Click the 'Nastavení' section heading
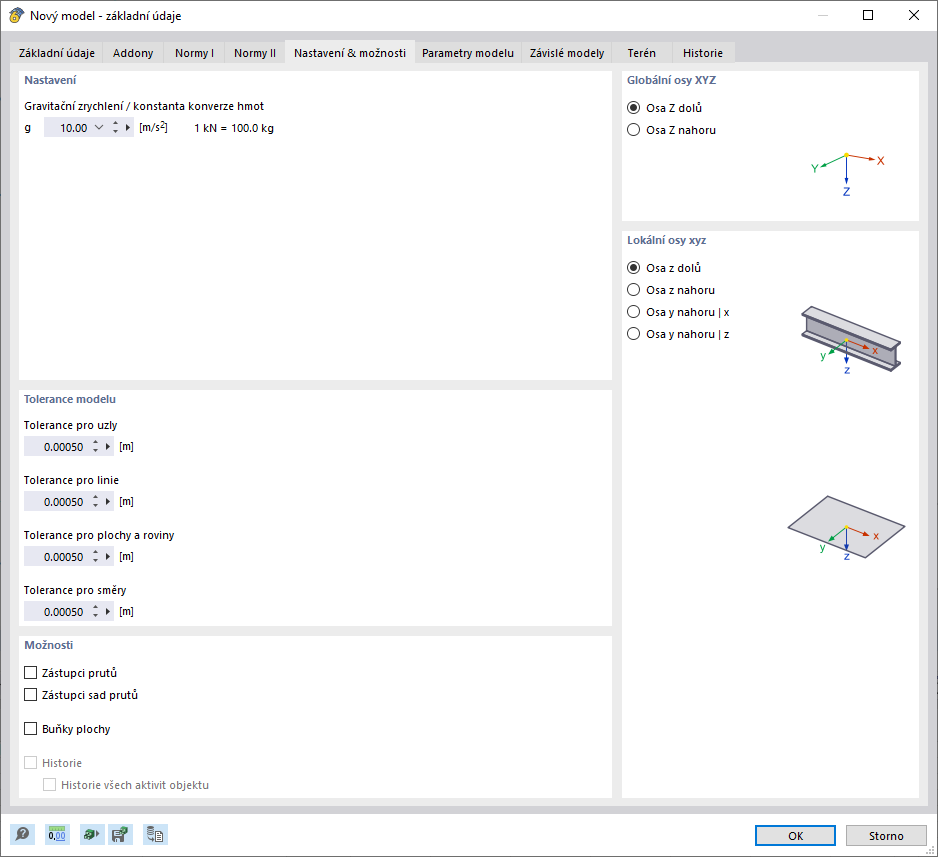 pos(50,80)
